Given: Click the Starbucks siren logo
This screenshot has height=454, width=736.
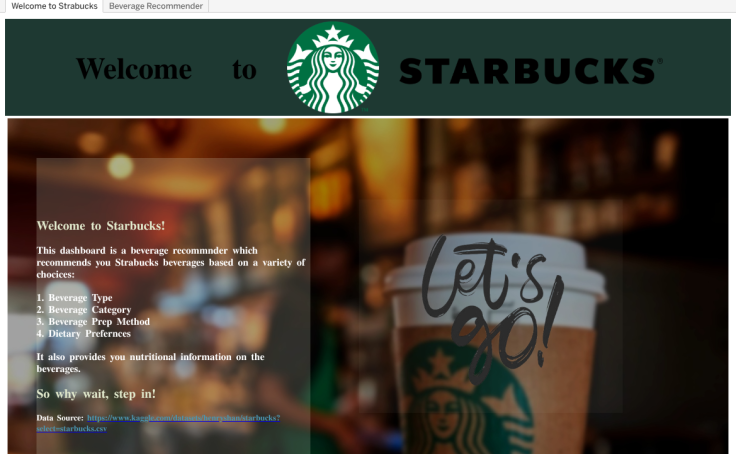Looking at the screenshot, I should (333, 68).
